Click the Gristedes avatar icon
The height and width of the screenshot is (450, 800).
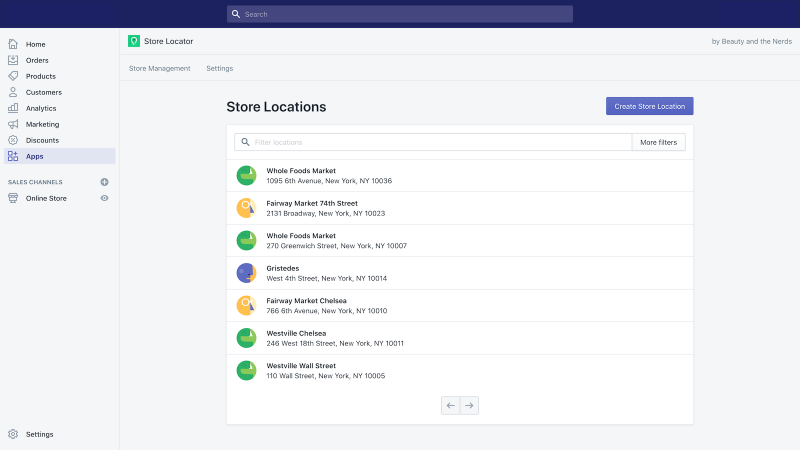[x=246, y=273]
